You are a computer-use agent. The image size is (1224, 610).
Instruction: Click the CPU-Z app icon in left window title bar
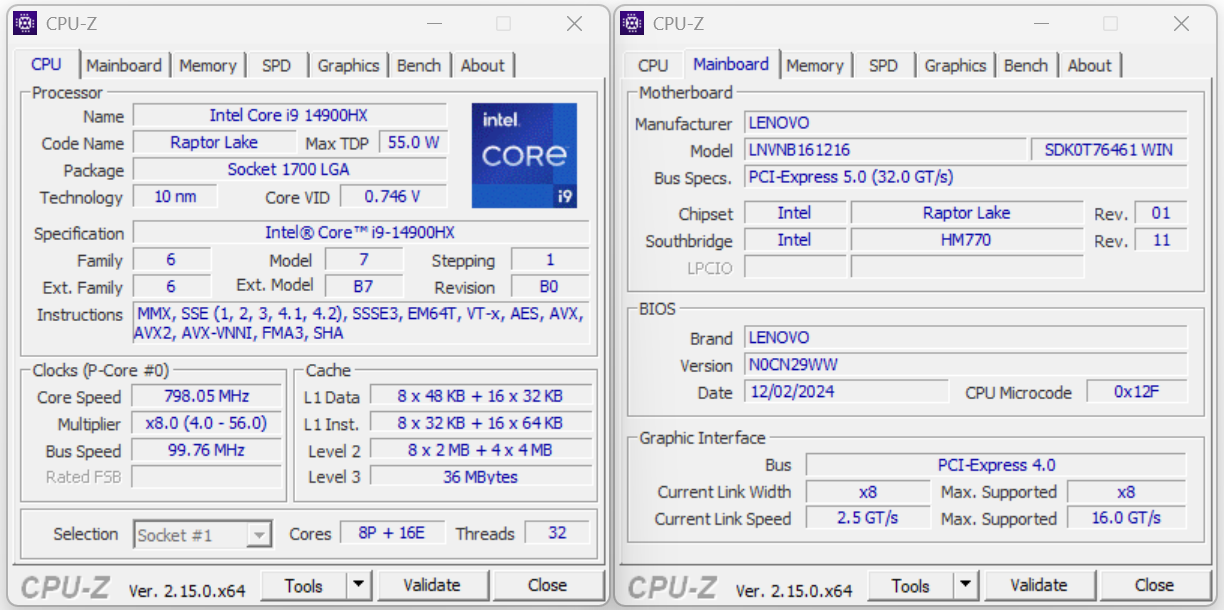25,23
